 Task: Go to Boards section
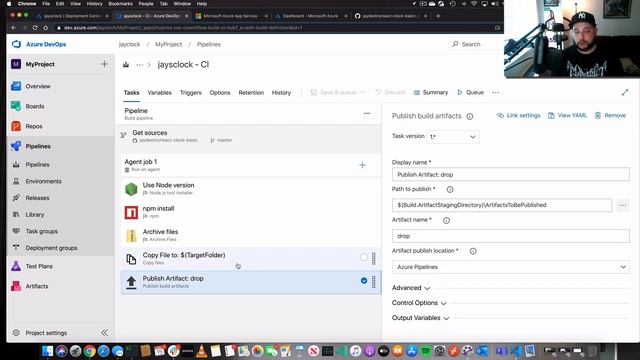pos(35,106)
